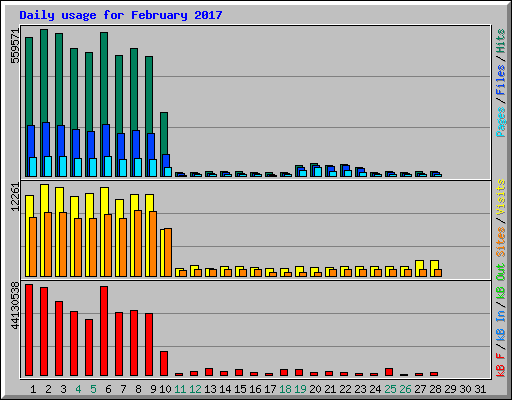Click green weekend day label 5
The image size is (512, 400).
[93, 389]
